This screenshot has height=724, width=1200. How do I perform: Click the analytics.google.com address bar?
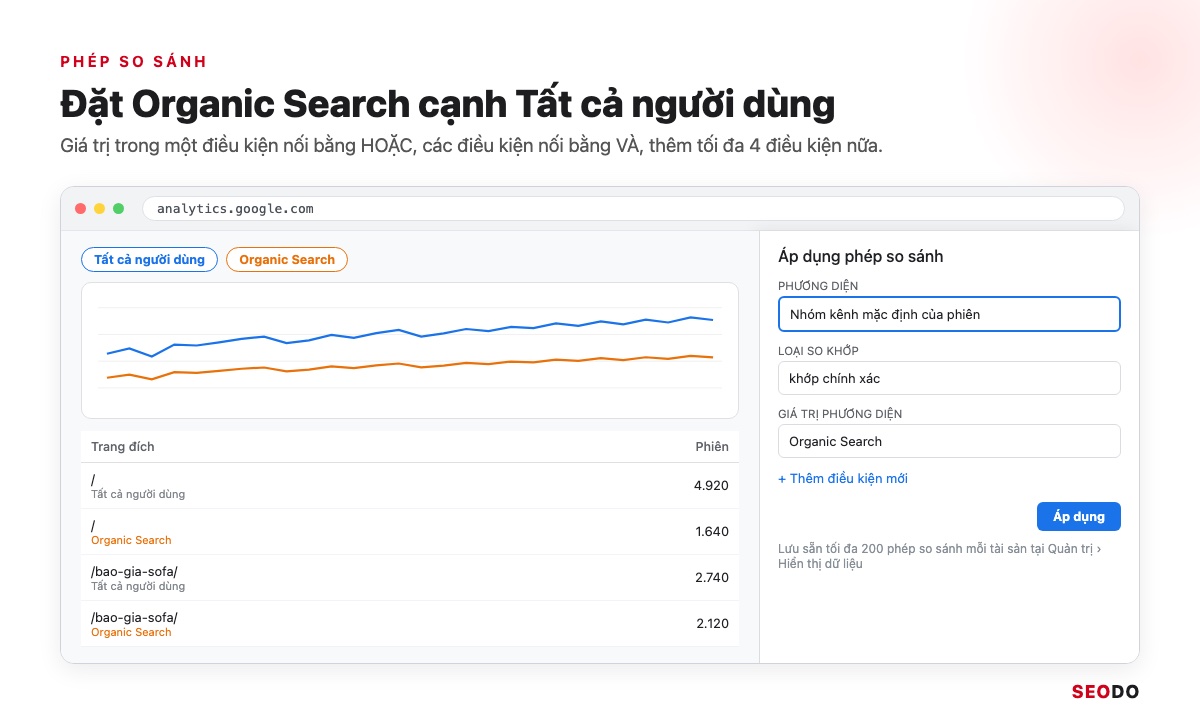(633, 209)
